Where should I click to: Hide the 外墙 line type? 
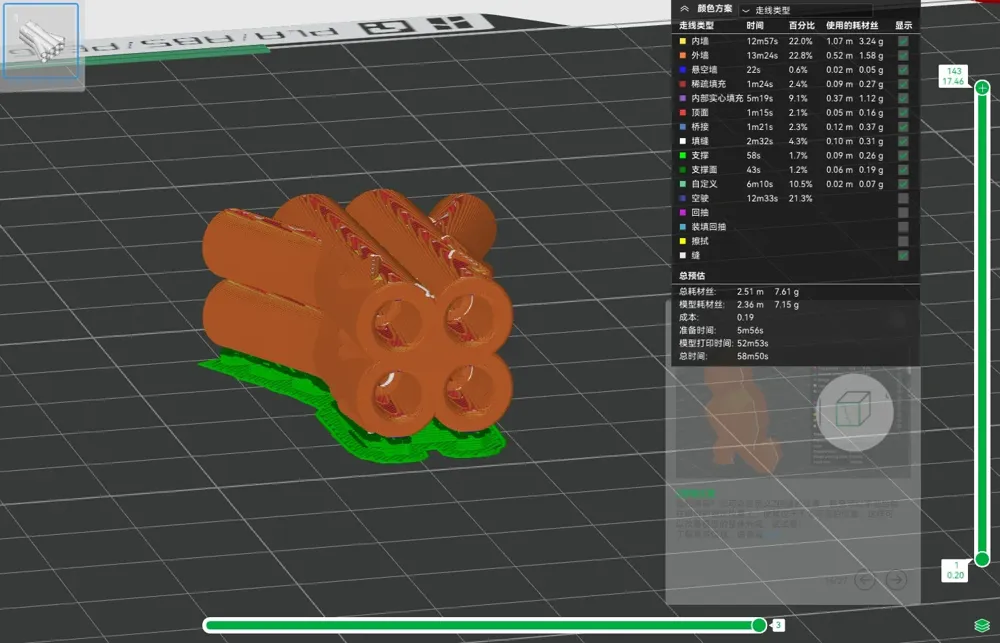(903, 56)
